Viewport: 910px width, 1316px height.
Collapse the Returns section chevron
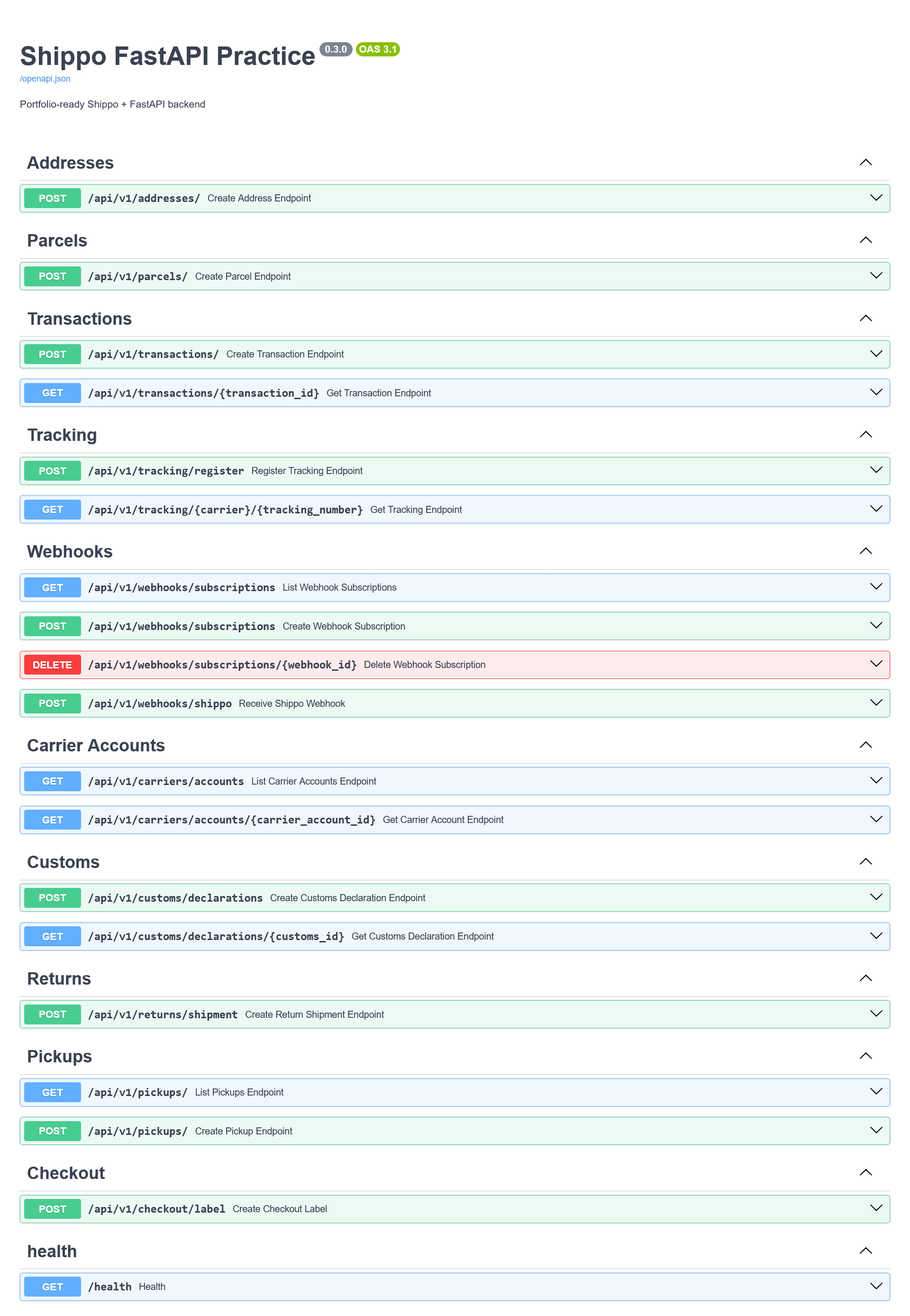(865, 978)
